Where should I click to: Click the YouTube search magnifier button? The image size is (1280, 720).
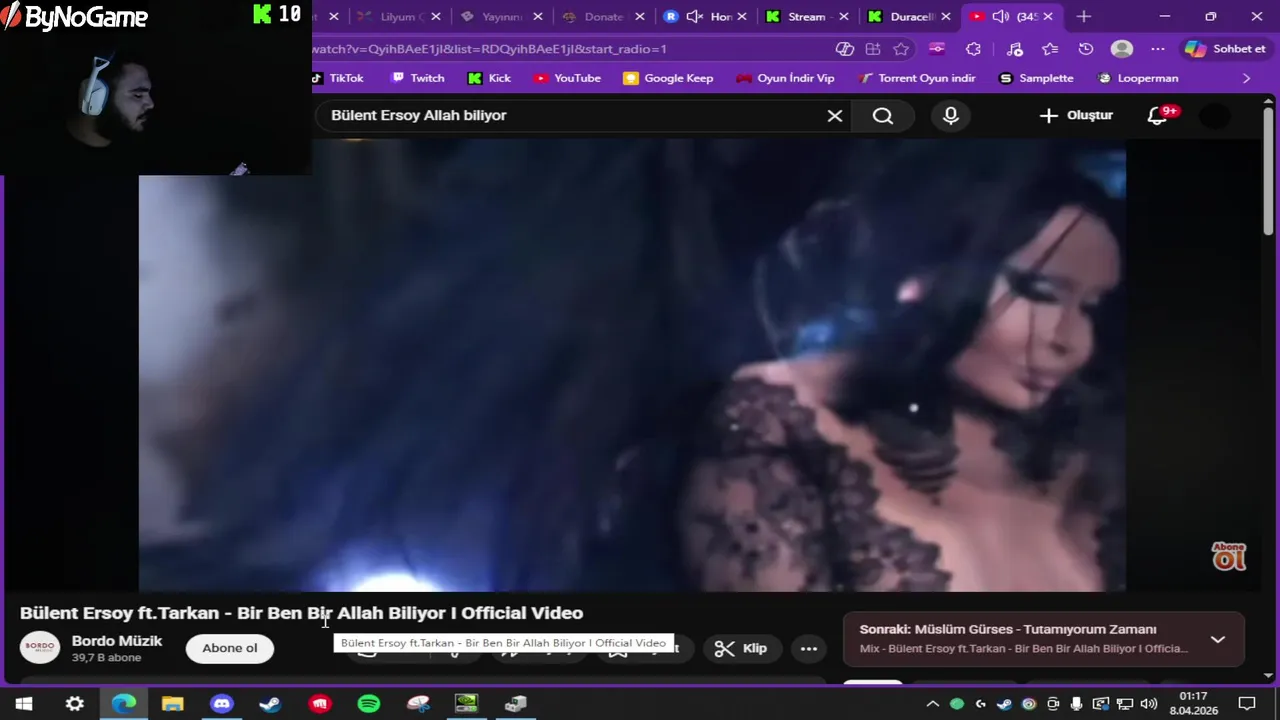coord(883,116)
